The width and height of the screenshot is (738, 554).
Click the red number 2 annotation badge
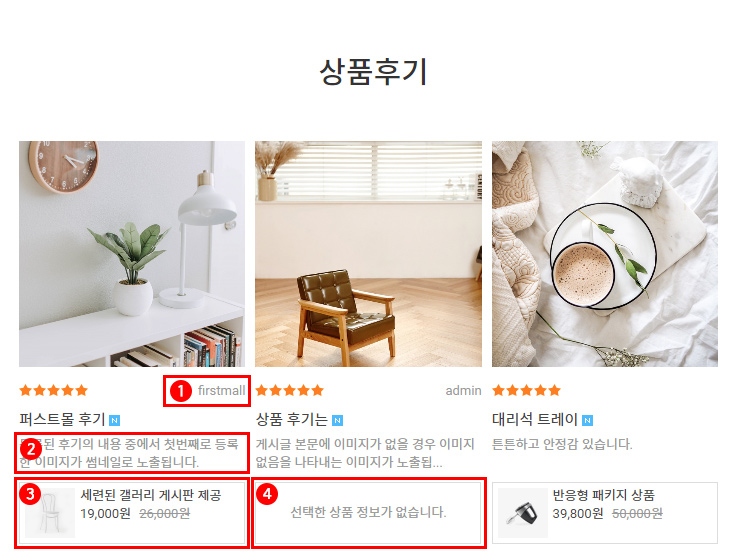coord(31,450)
